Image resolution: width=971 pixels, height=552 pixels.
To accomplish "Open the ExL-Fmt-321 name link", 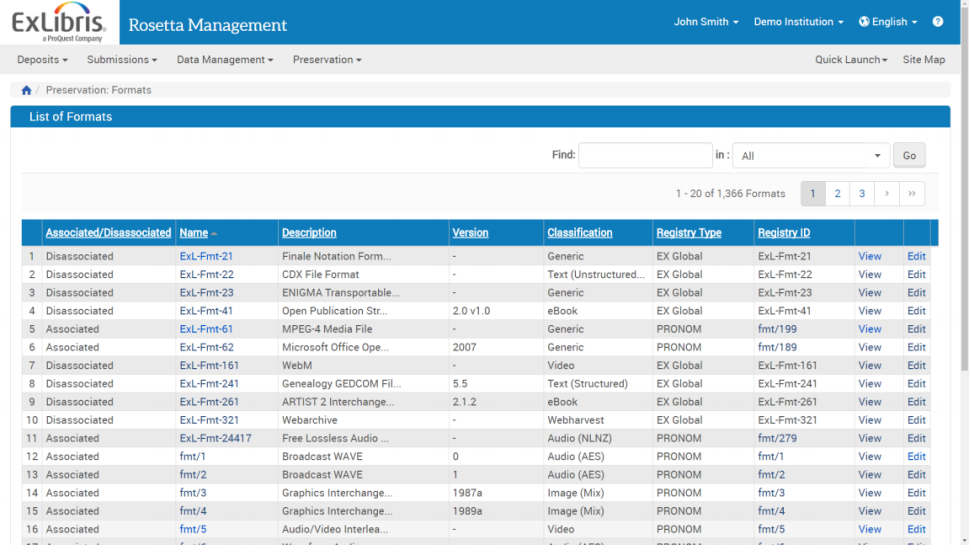I will (x=209, y=420).
